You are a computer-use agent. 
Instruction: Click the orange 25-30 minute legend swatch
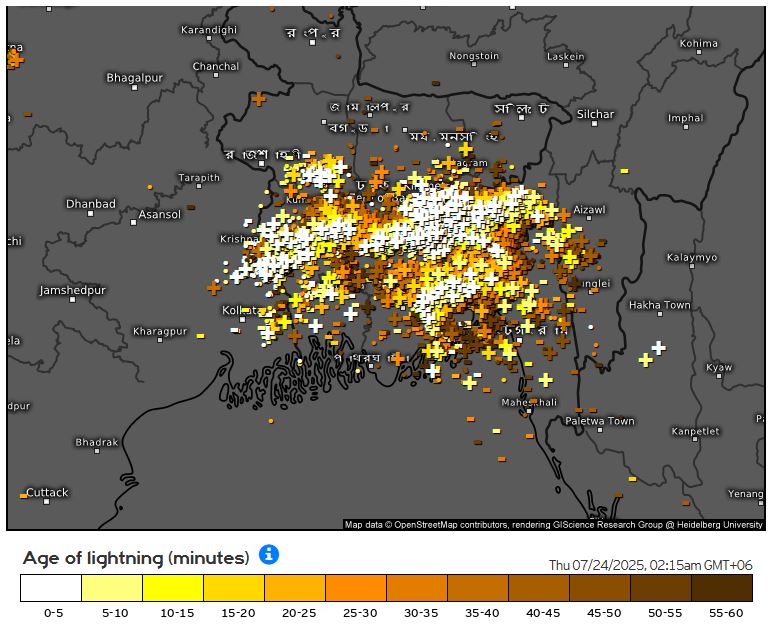point(355,587)
